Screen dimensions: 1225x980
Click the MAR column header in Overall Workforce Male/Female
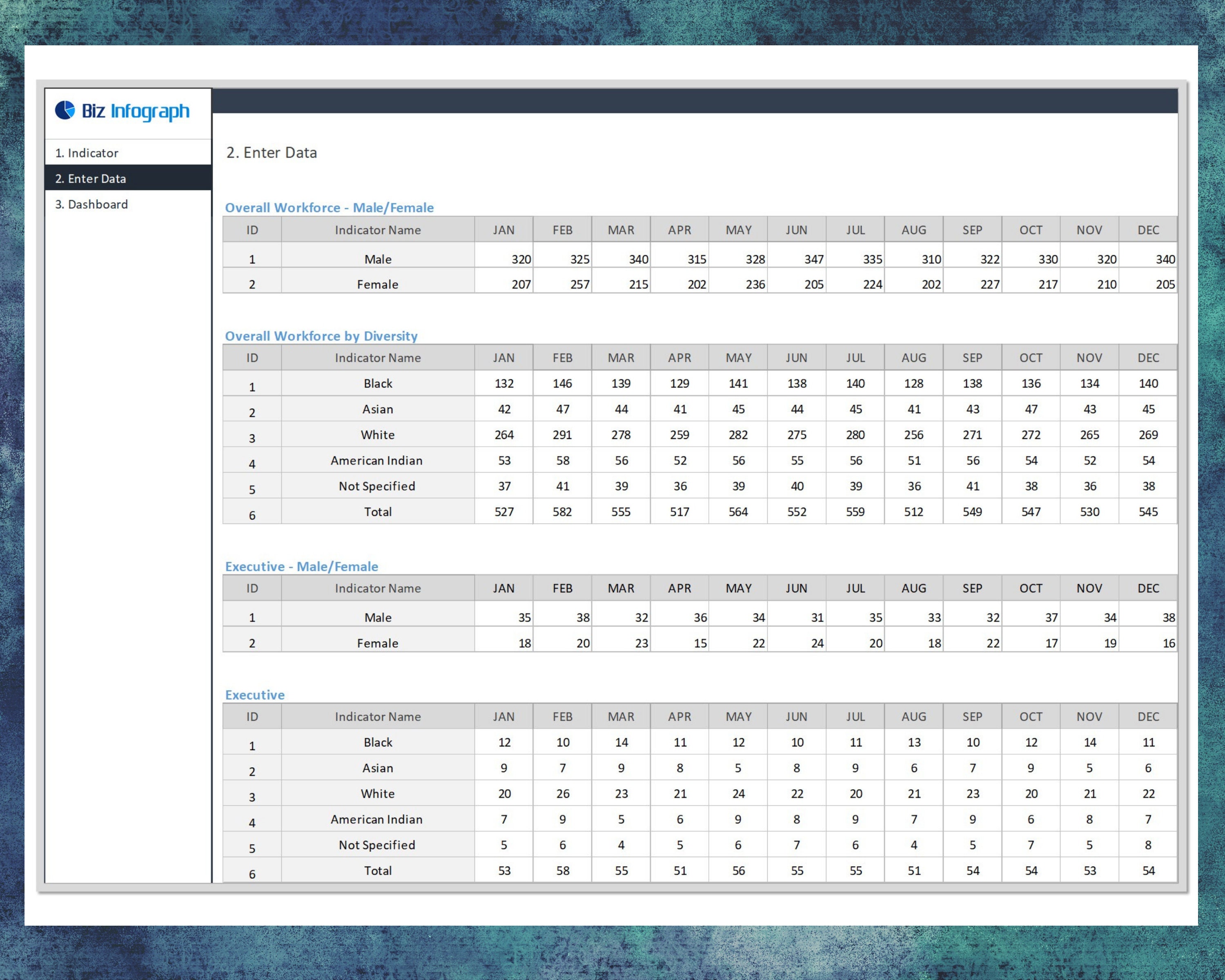pos(621,229)
